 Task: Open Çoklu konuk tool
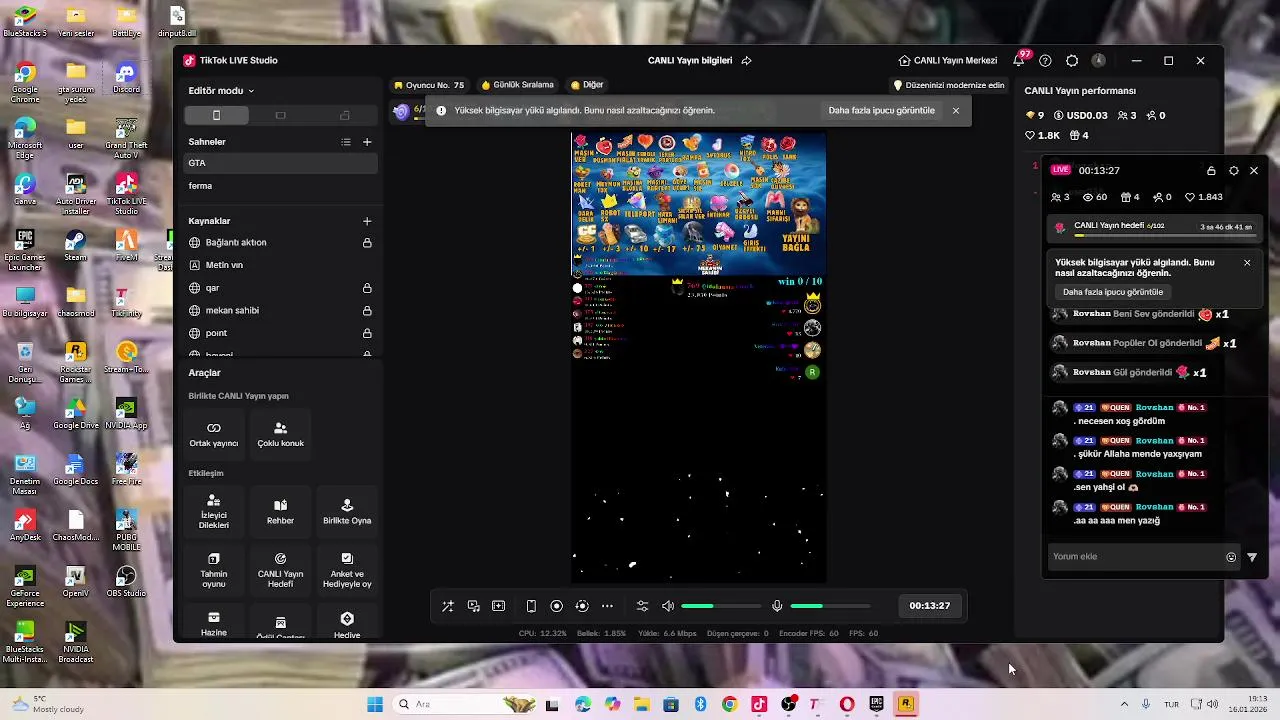point(280,434)
